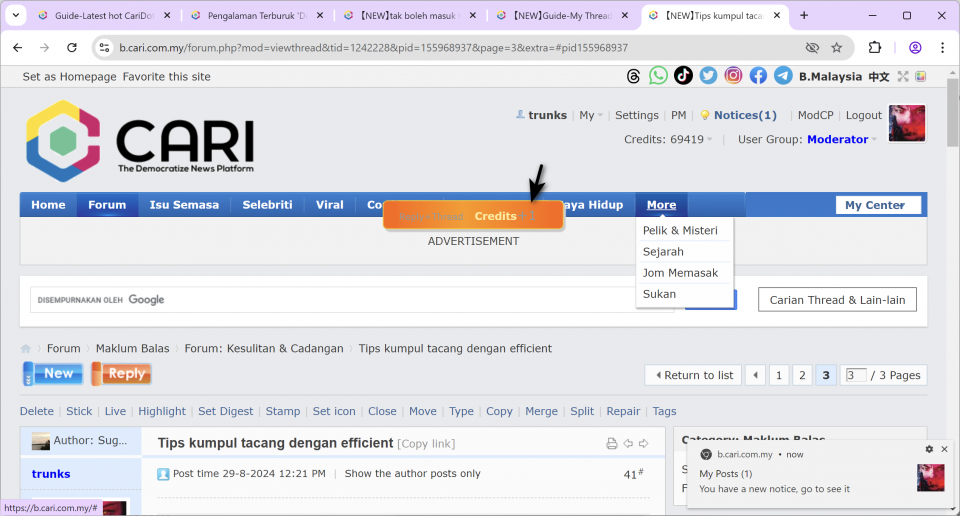The width and height of the screenshot is (960, 516).
Task: Click the New thread button
Action: [x=53, y=373]
